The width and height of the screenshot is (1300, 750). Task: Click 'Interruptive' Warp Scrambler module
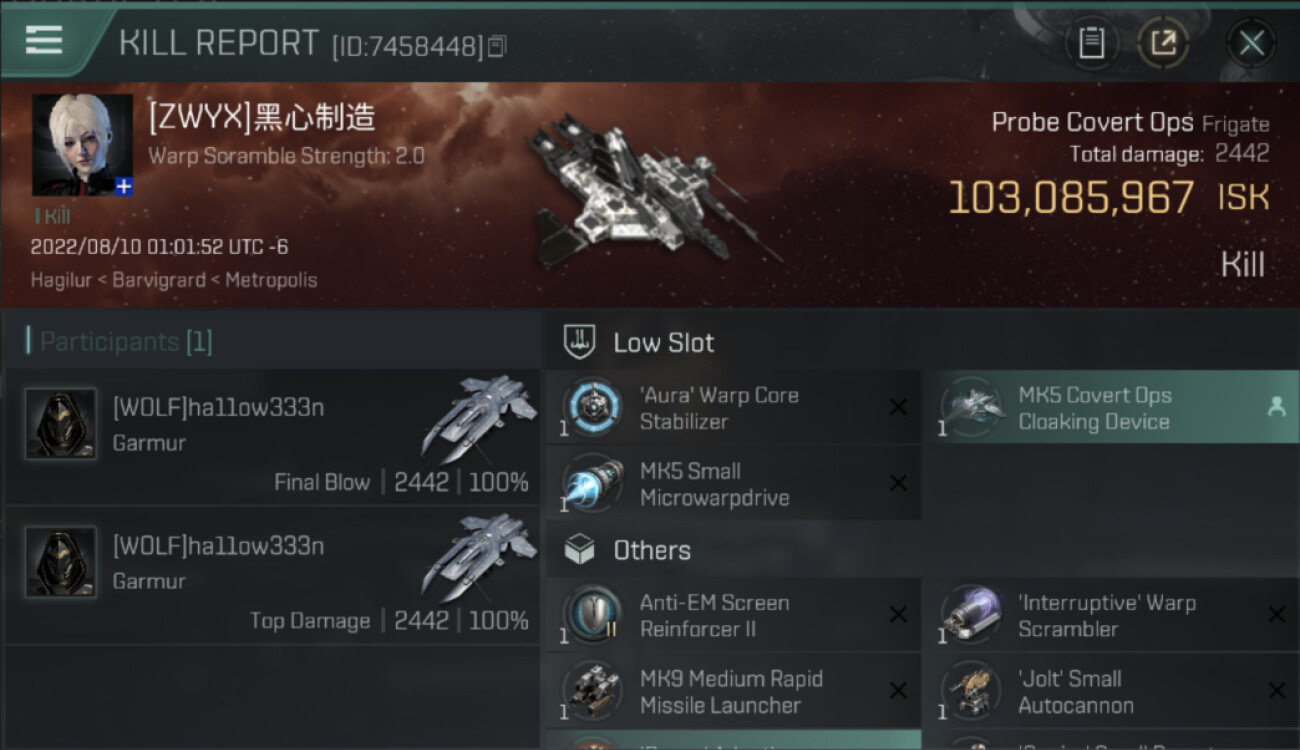[x=1111, y=616]
